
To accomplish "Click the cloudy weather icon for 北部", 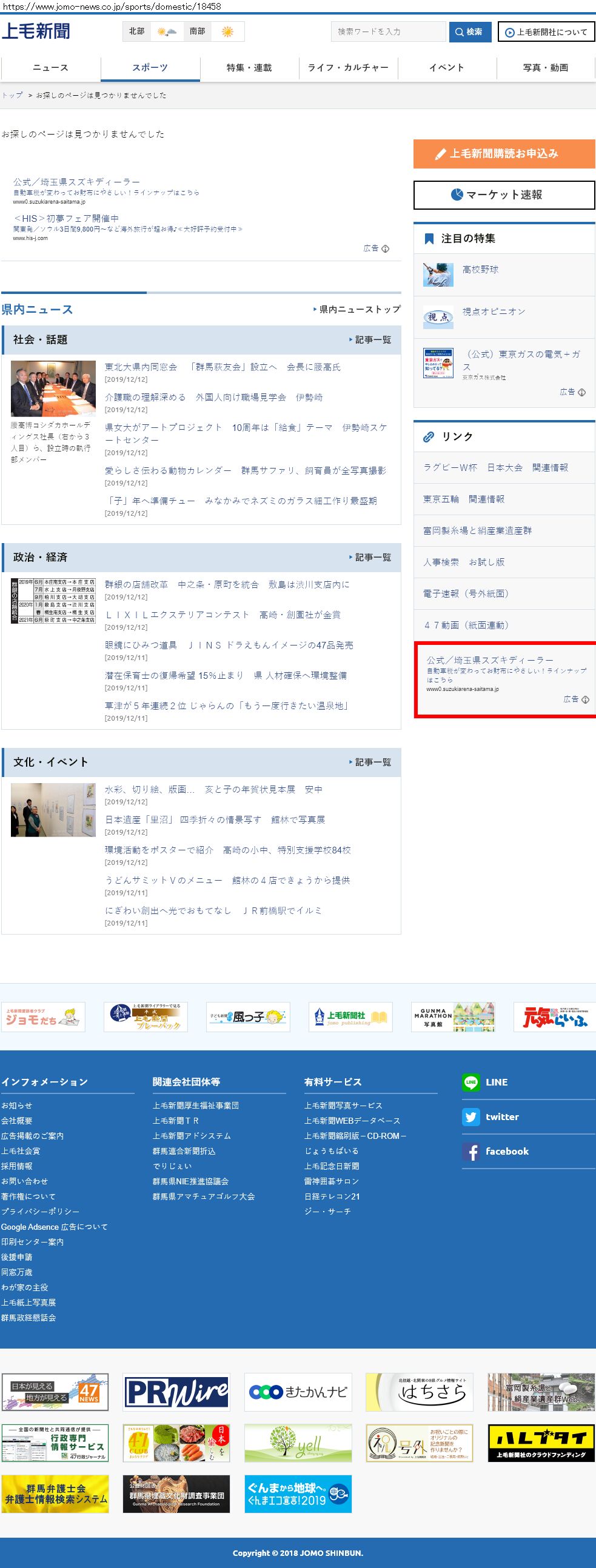I will click(x=166, y=32).
